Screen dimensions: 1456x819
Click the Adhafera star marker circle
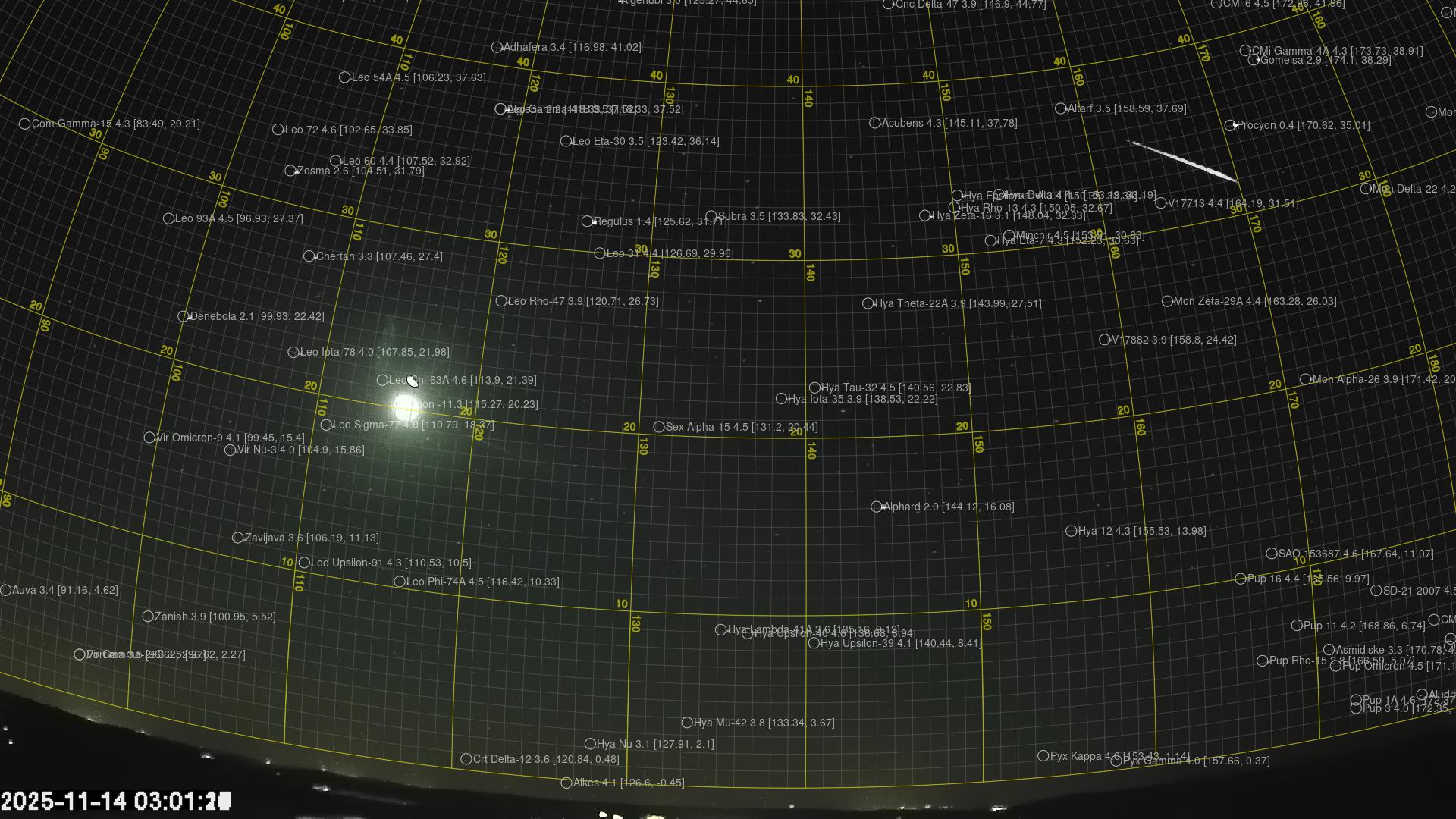point(497,47)
